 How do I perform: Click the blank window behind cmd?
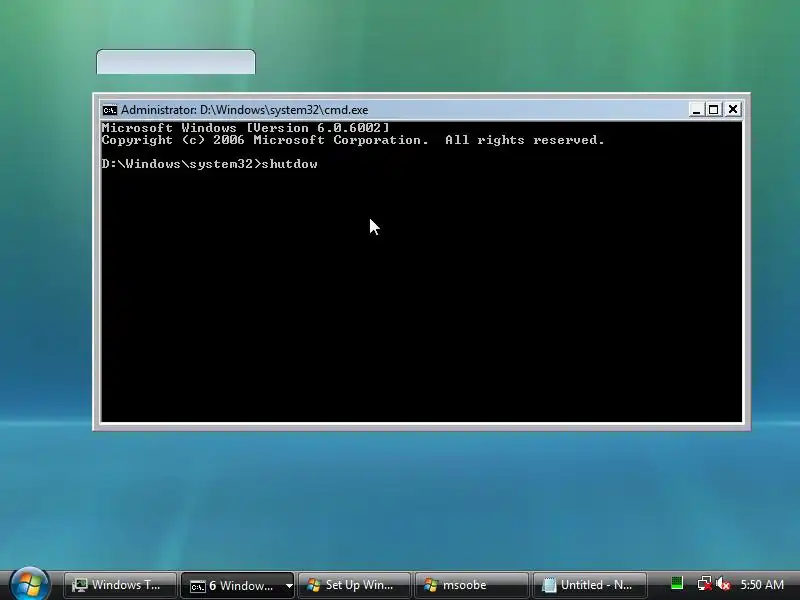tap(176, 62)
